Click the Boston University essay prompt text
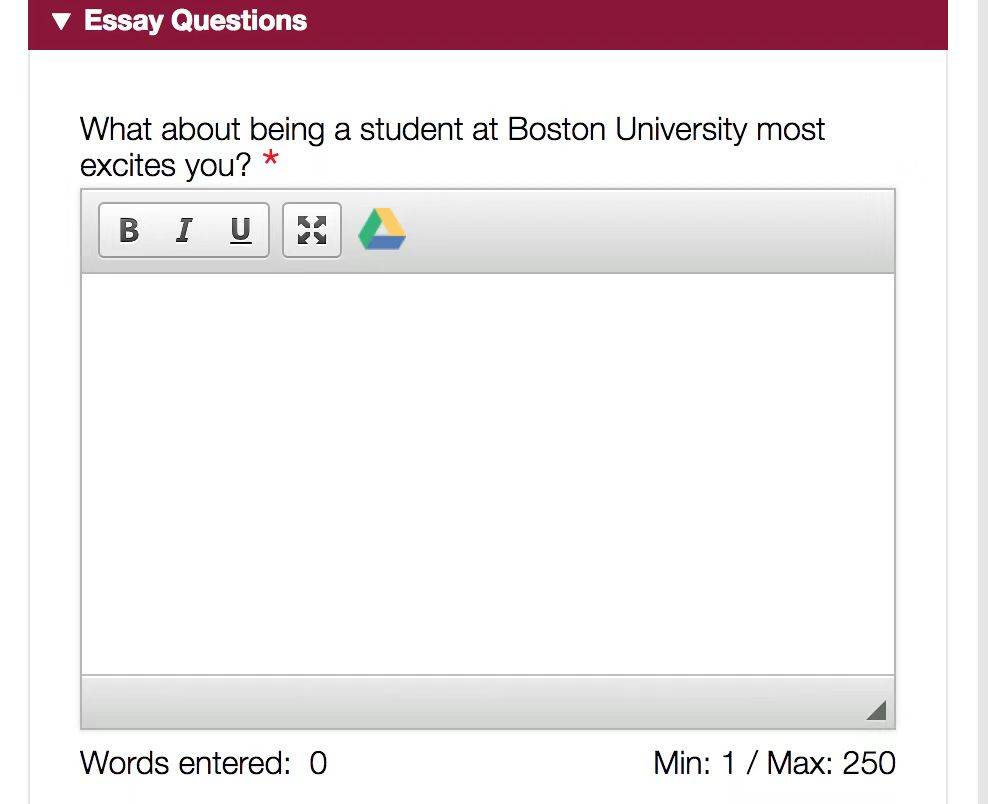Viewport: 988px width, 804px height. pyautogui.click(x=452, y=147)
